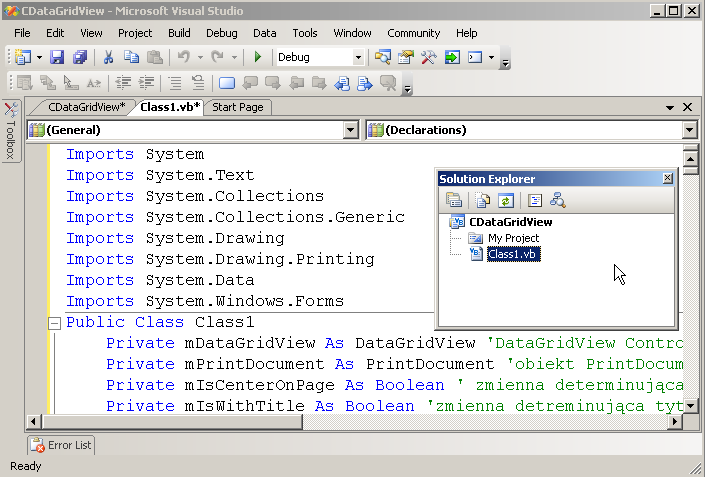The height and width of the screenshot is (477, 705).
Task: Click the Command Window icon in the toolbar
Action: coord(475,57)
